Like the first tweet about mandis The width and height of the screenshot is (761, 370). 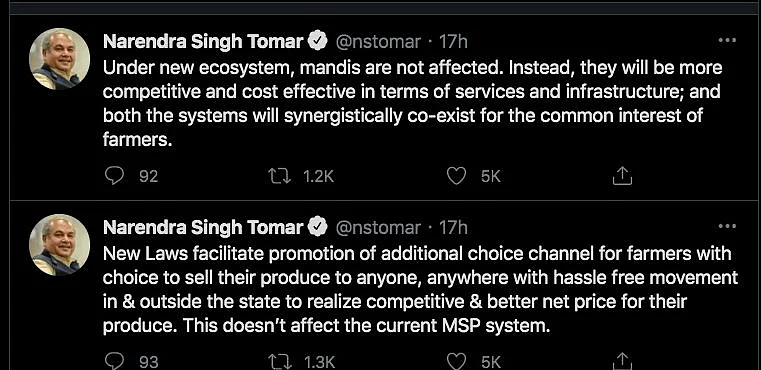coord(456,176)
